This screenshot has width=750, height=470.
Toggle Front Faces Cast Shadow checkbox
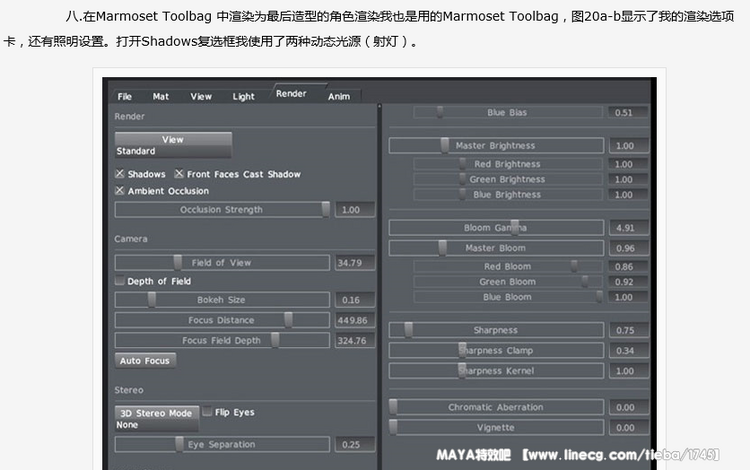179,174
